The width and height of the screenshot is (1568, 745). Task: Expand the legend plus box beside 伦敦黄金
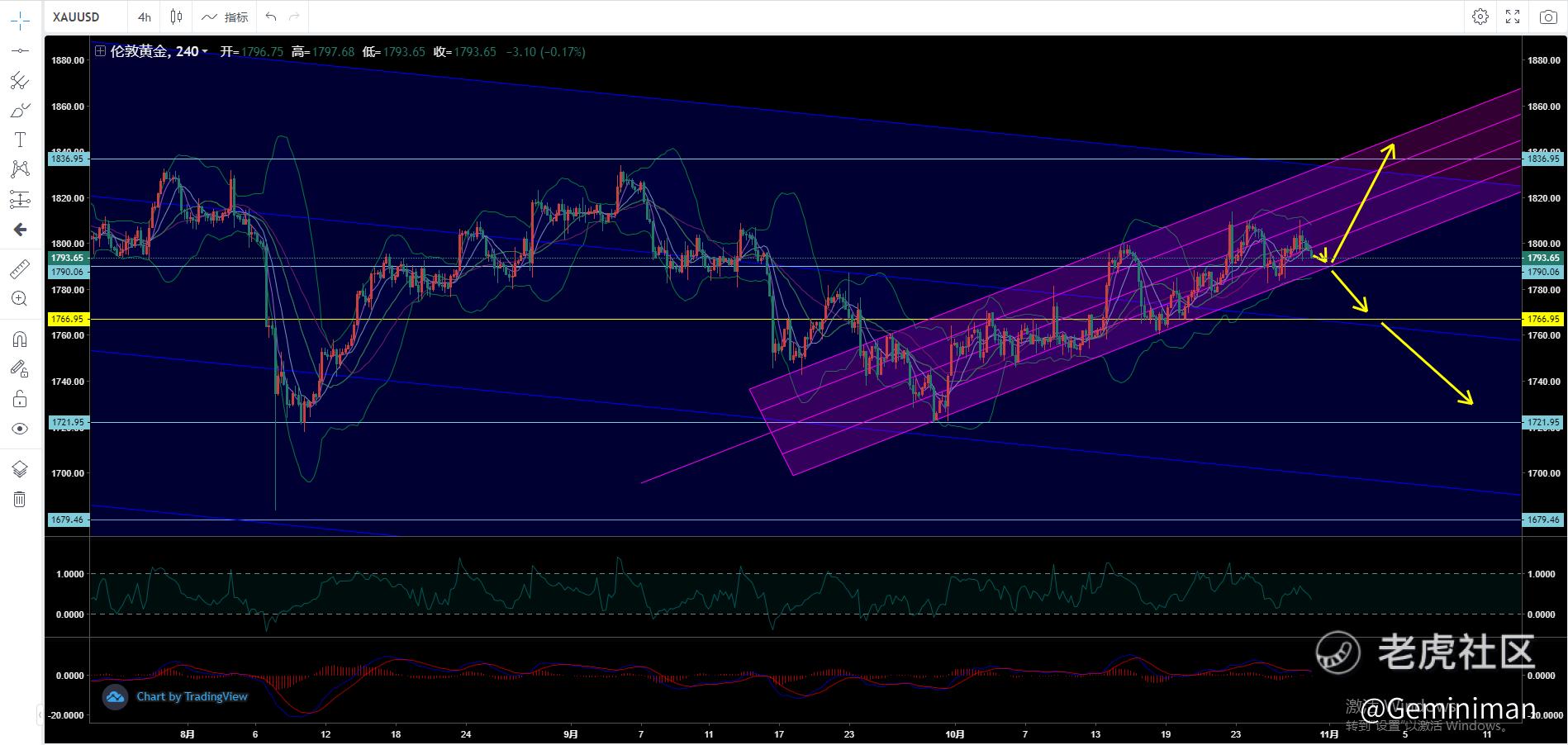[x=100, y=51]
